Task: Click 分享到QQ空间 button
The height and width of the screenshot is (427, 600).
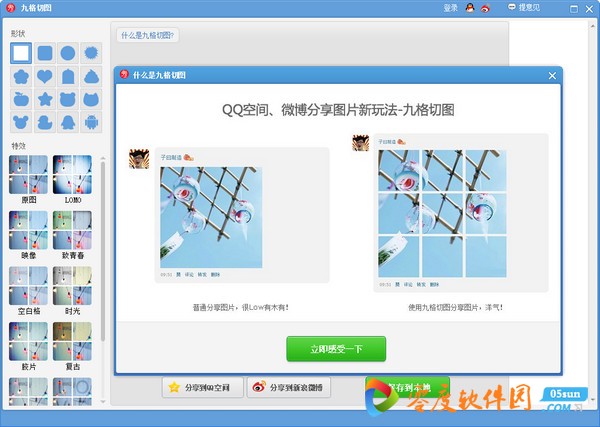Action: [x=202, y=387]
